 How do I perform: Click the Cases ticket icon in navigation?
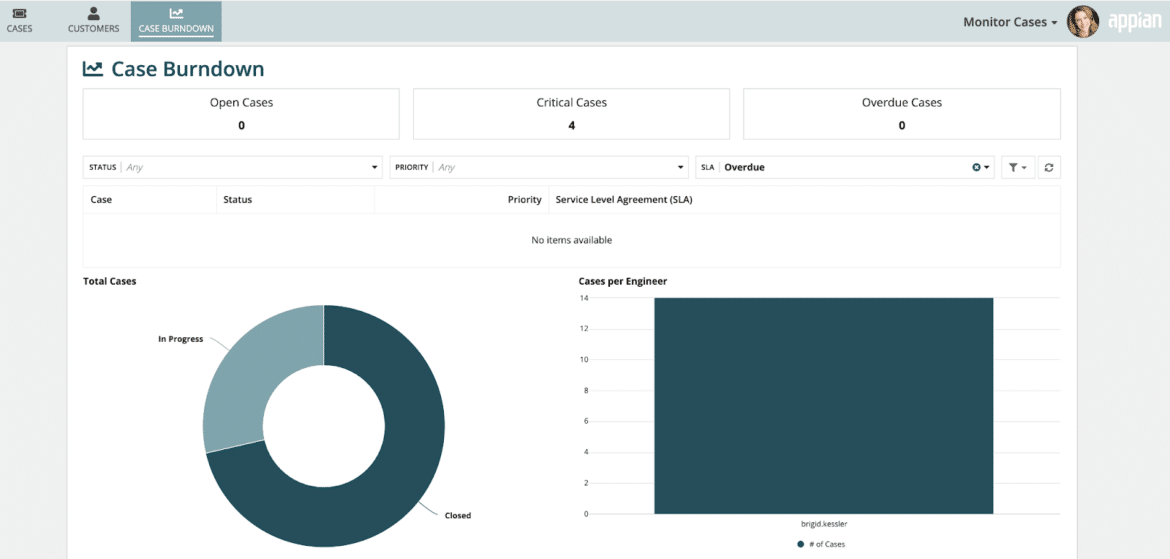tap(19, 13)
